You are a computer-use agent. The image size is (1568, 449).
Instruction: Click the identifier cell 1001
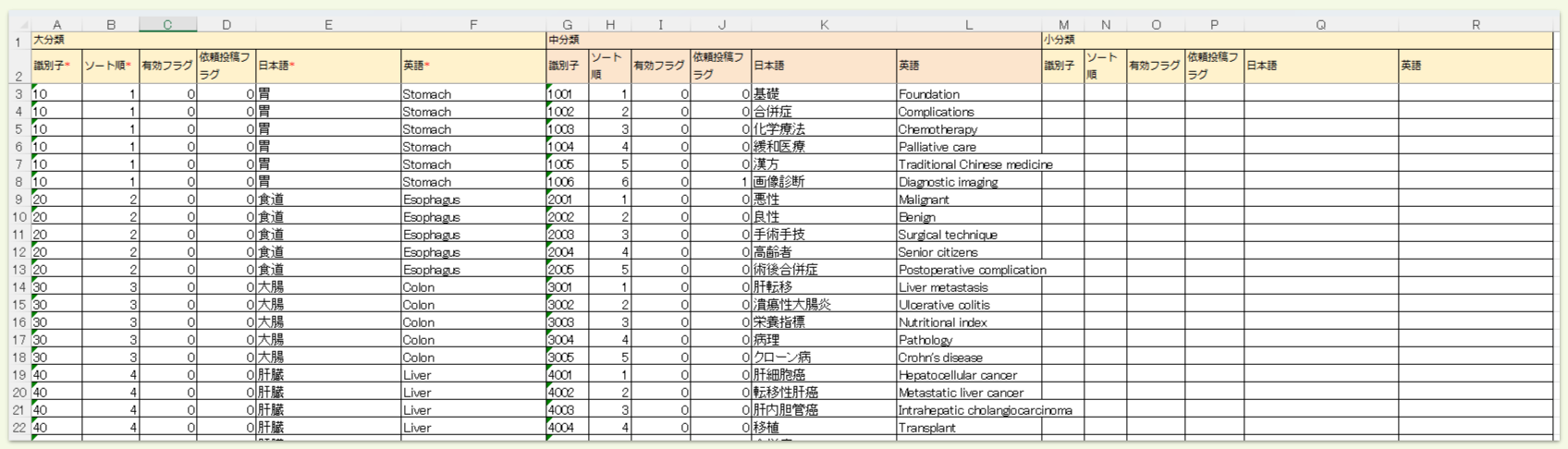568,93
